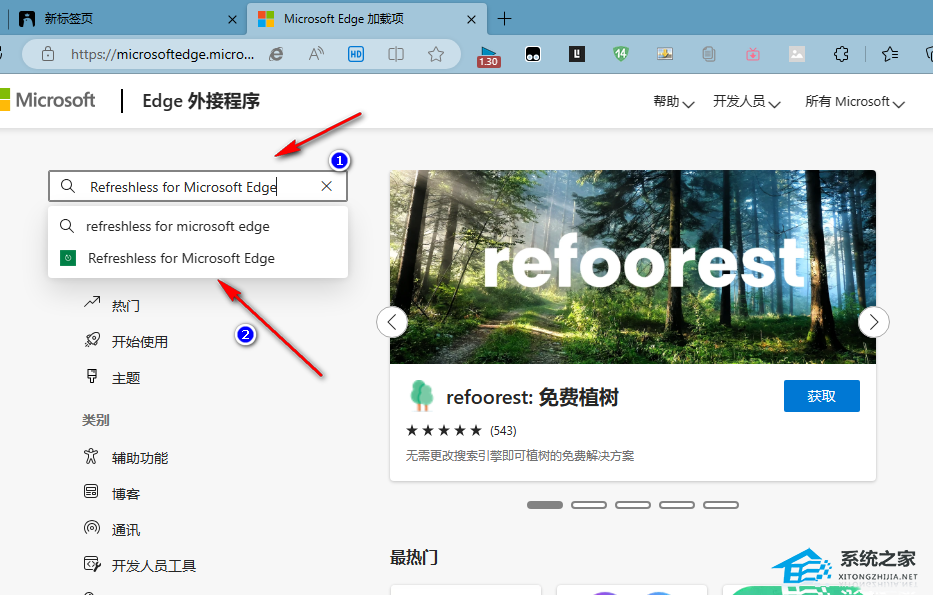Open a new browser tab
The width and height of the screenshot is (933, 595).
pos(504,19)
